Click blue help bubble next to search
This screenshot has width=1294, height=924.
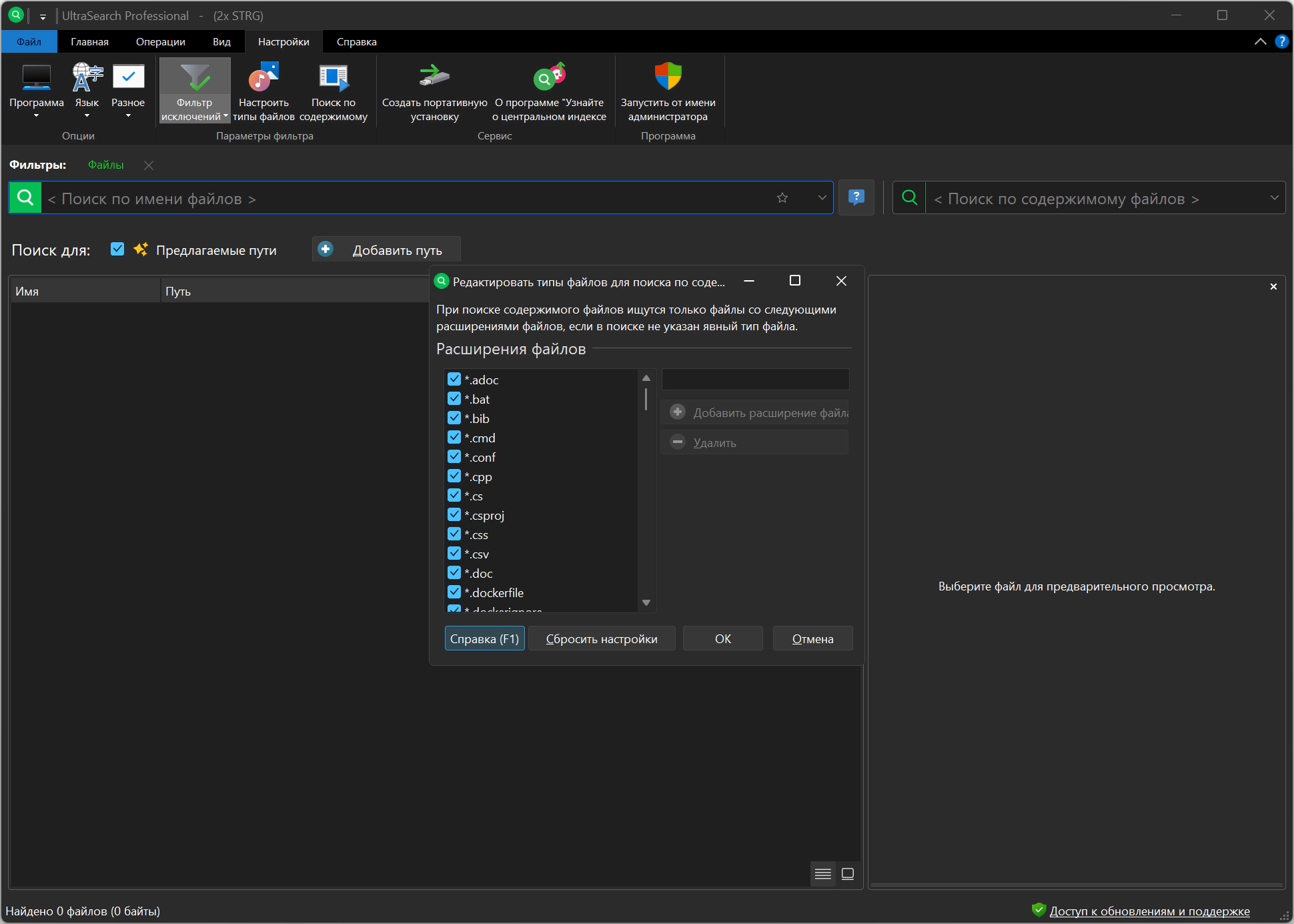coord(856,197)
